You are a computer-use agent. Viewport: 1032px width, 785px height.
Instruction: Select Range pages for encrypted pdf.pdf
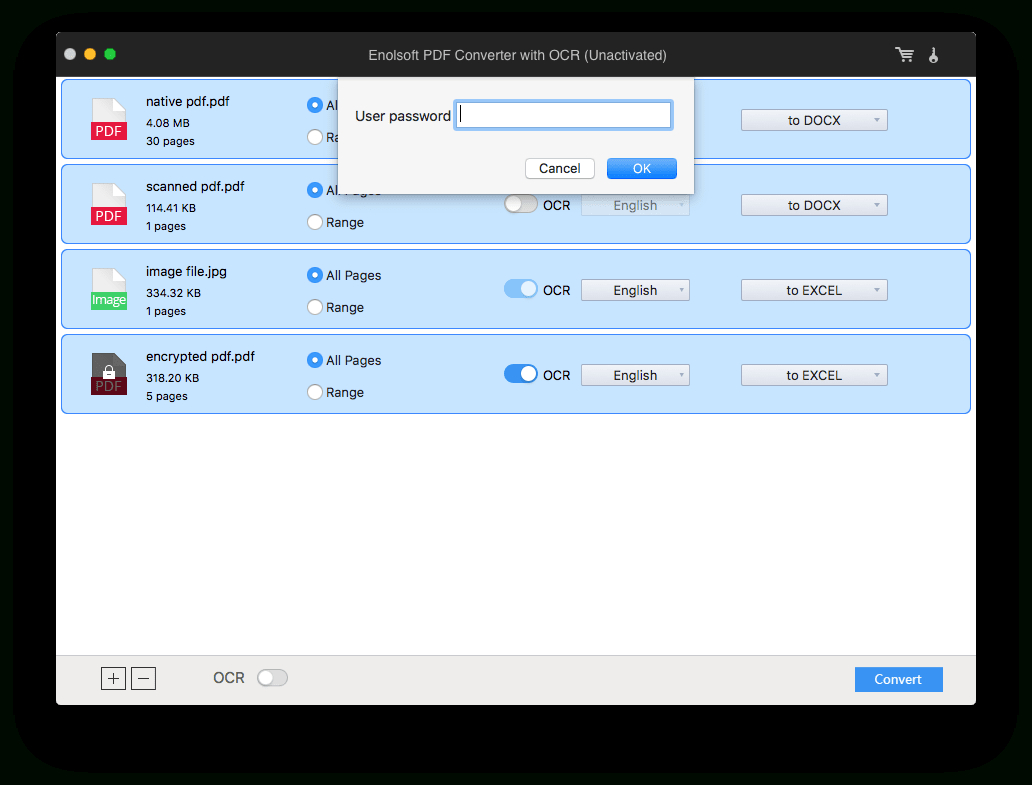pos(313,392)
